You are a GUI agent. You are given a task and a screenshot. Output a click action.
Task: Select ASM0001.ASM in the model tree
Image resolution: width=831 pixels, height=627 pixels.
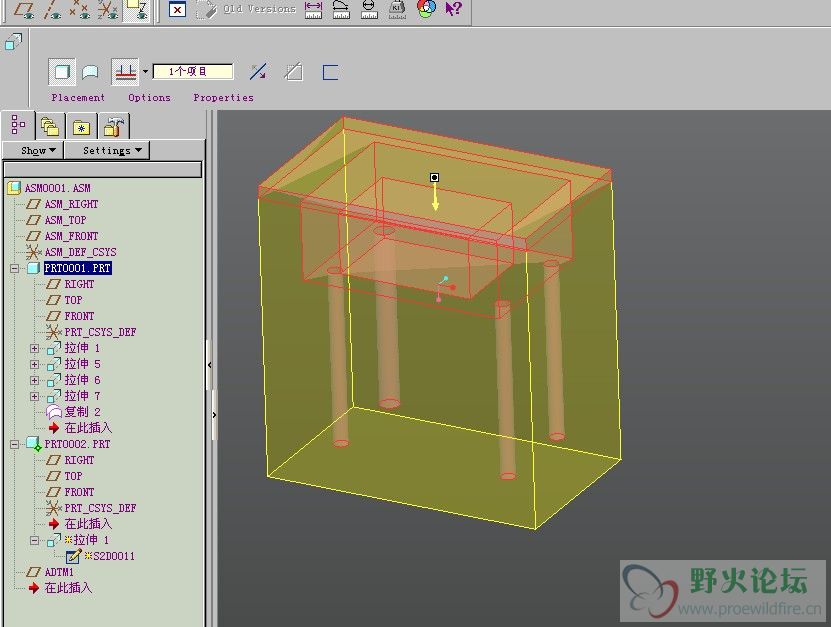(57, 188)
